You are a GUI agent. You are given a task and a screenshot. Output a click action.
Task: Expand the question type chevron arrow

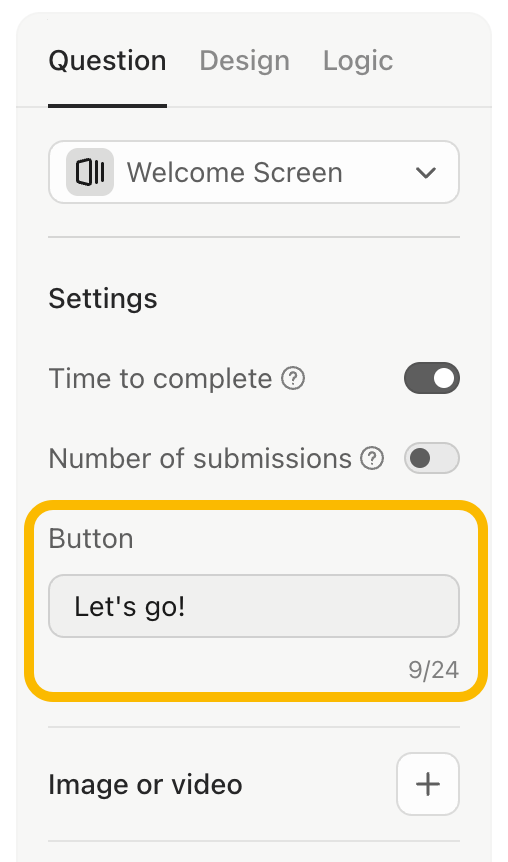(x=426, y=173)
